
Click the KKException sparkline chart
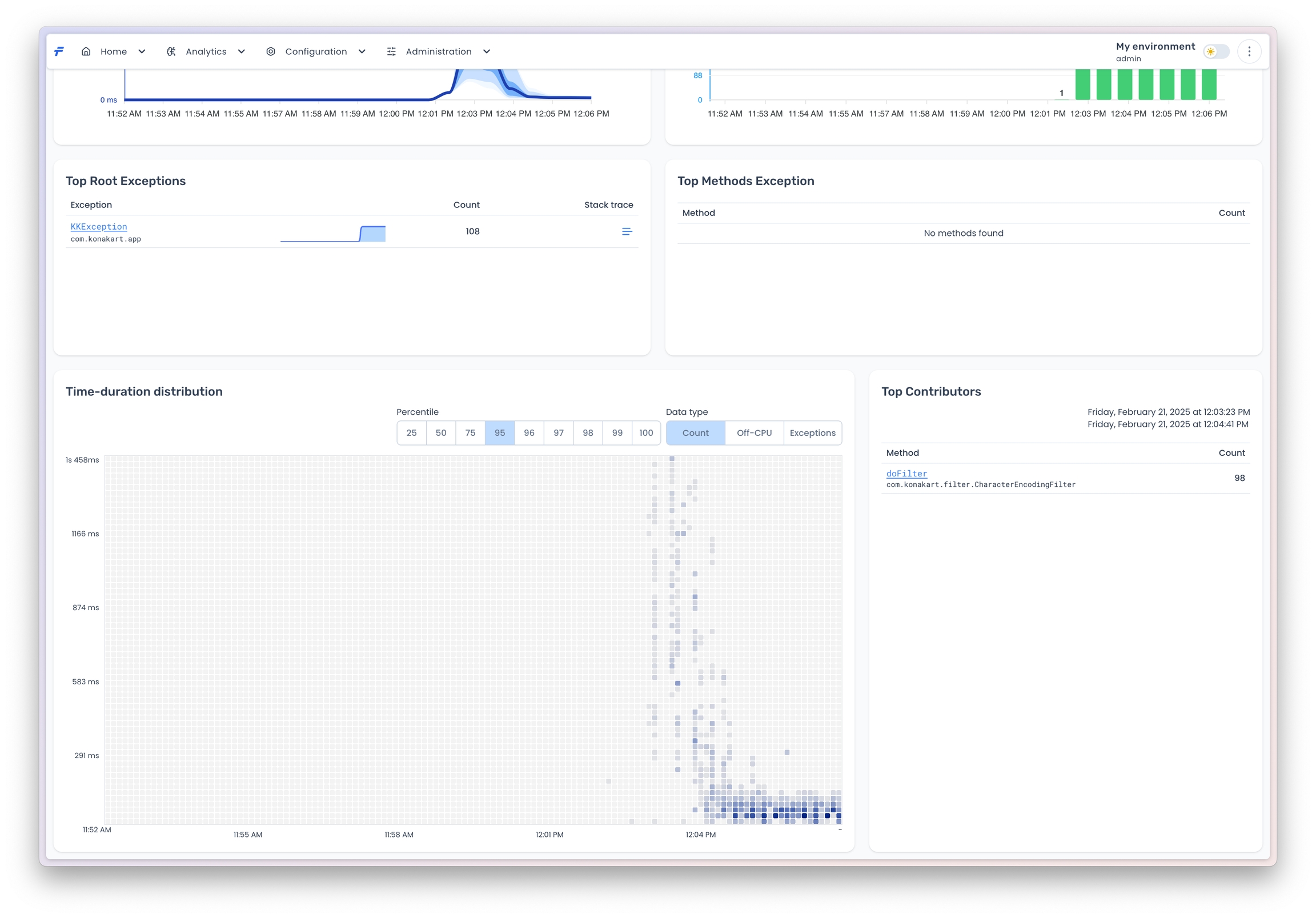tap(333, 234)
